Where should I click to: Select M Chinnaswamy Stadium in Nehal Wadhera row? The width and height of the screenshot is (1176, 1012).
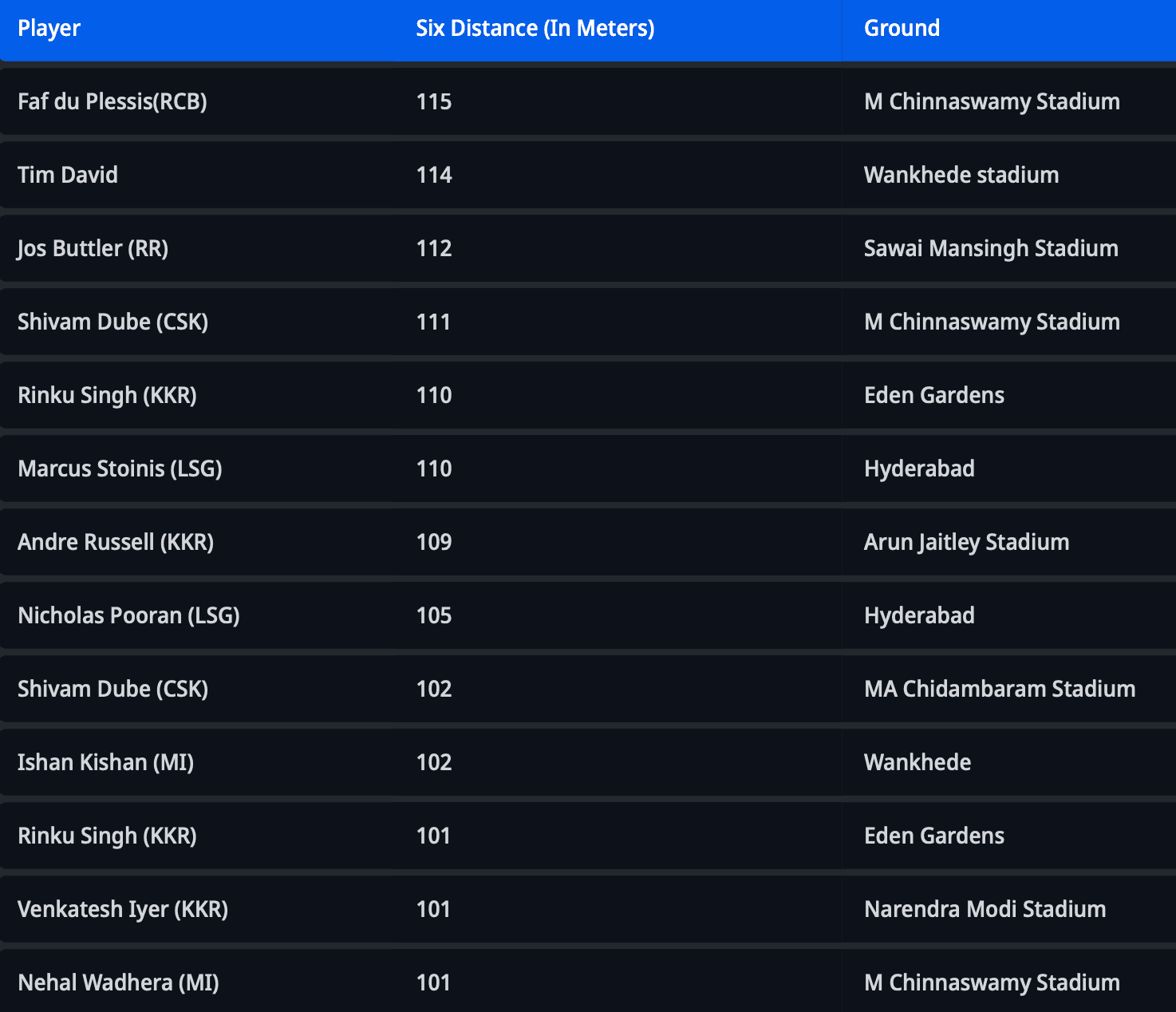pos(992,983)
